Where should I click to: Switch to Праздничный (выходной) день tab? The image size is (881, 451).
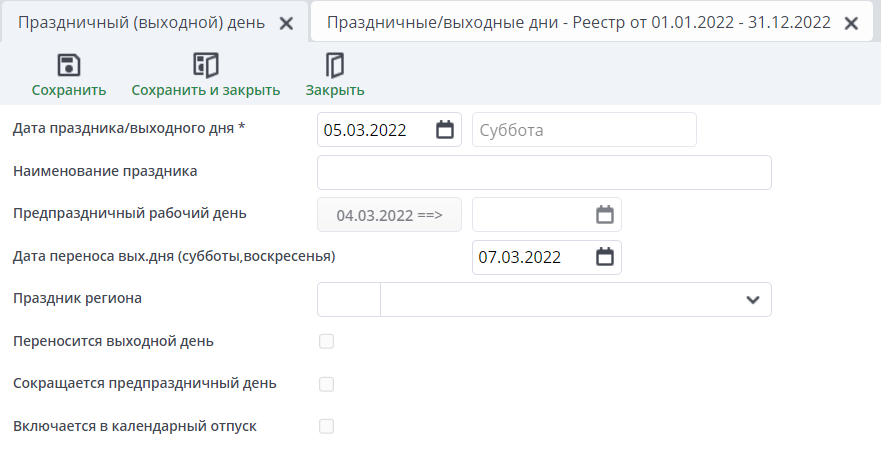coord(144,22)
